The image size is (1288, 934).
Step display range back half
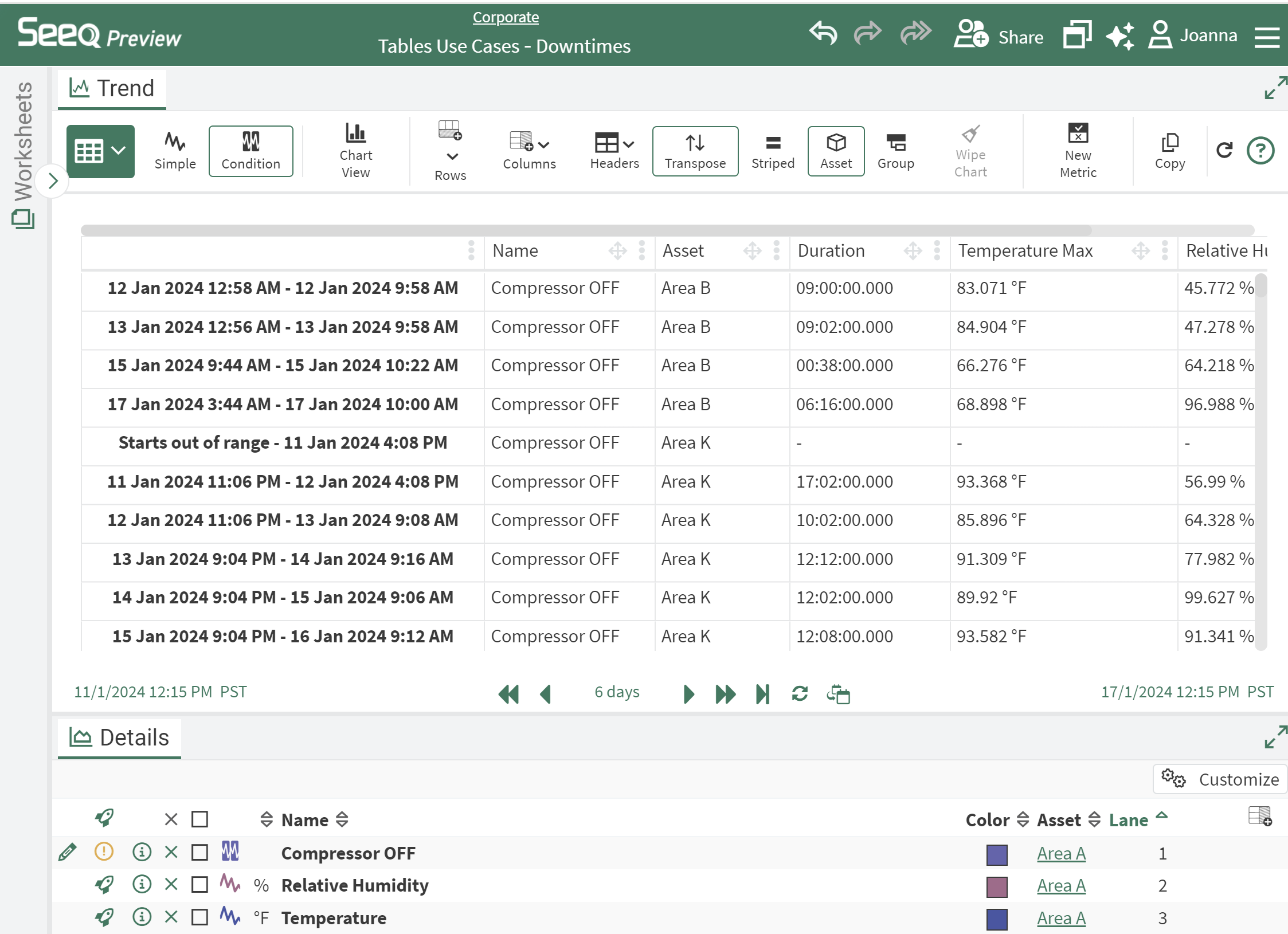point(545,694)
